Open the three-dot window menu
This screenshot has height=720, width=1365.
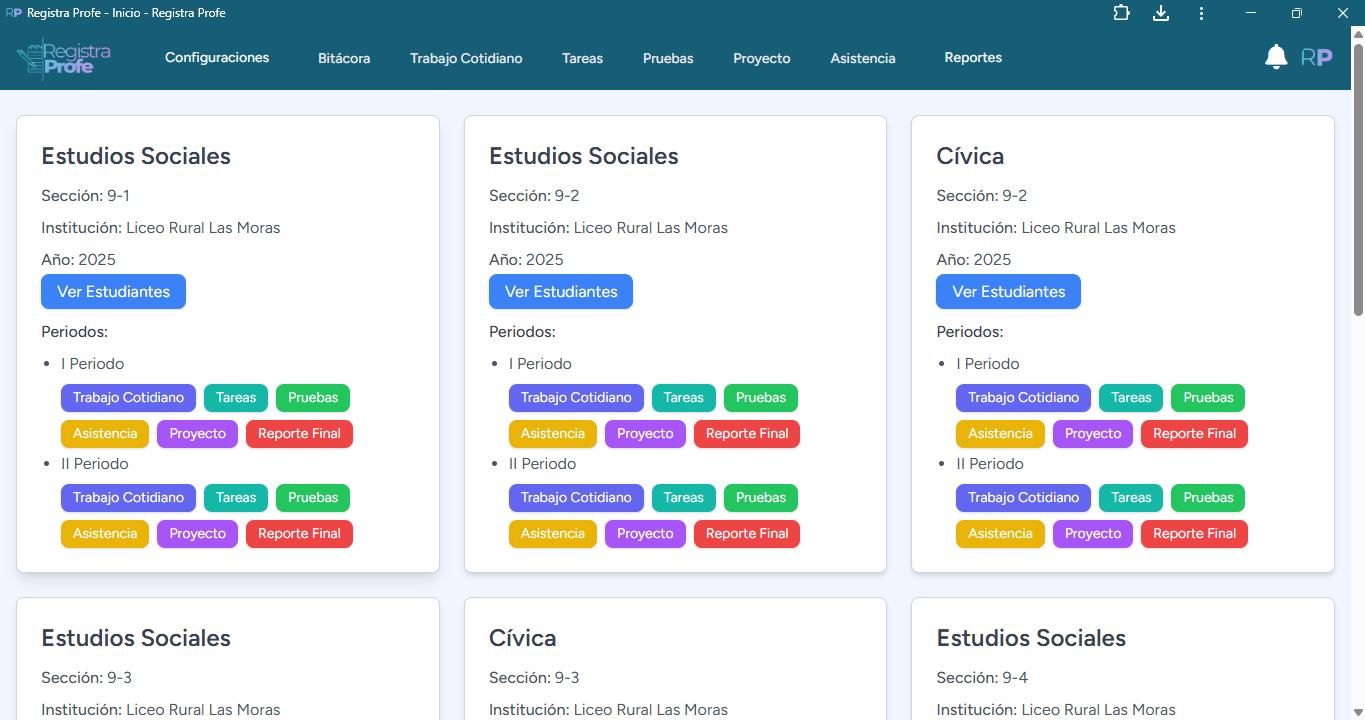(1201, 13)
